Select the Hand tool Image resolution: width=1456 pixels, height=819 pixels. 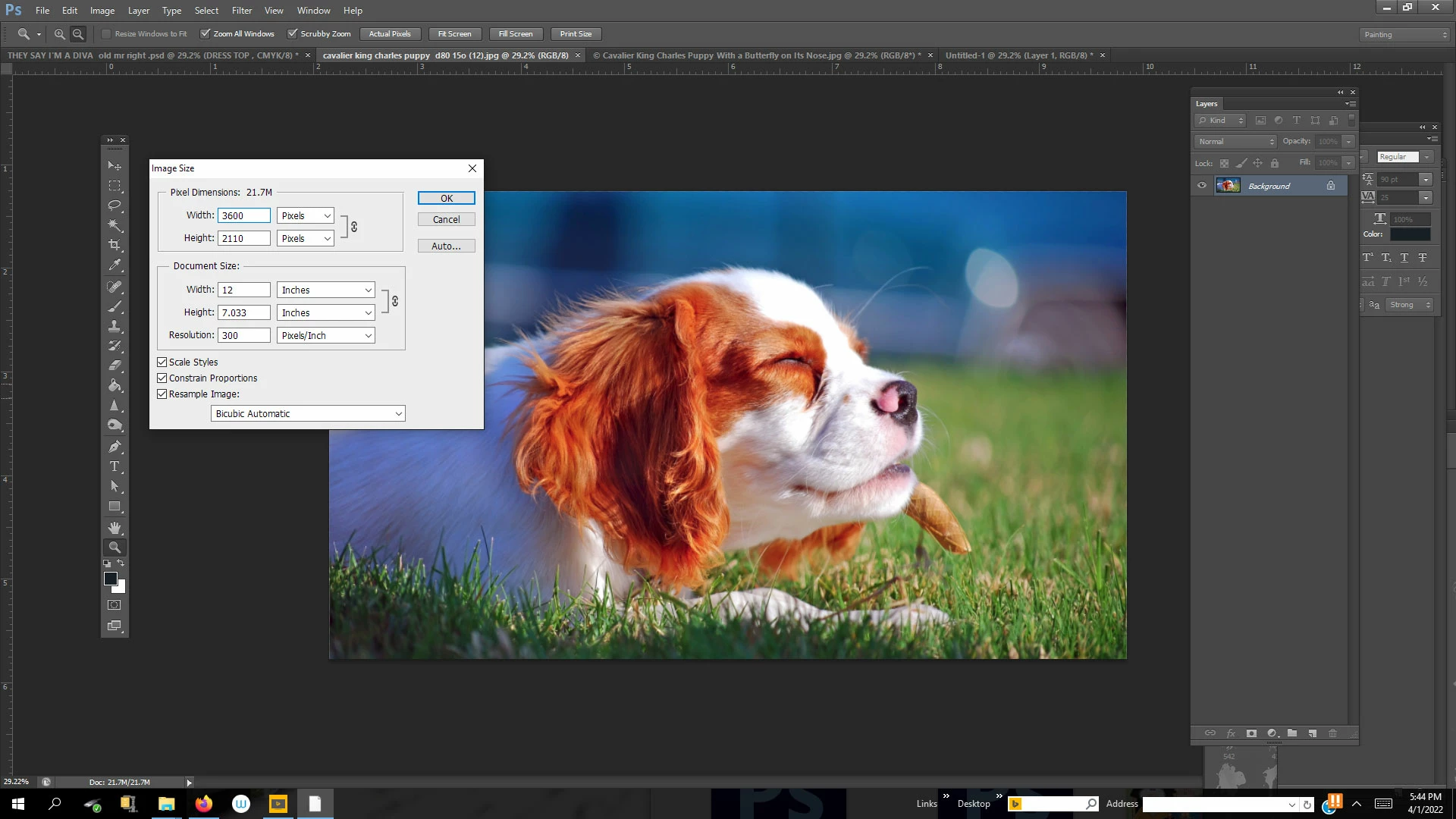(115, 527)
